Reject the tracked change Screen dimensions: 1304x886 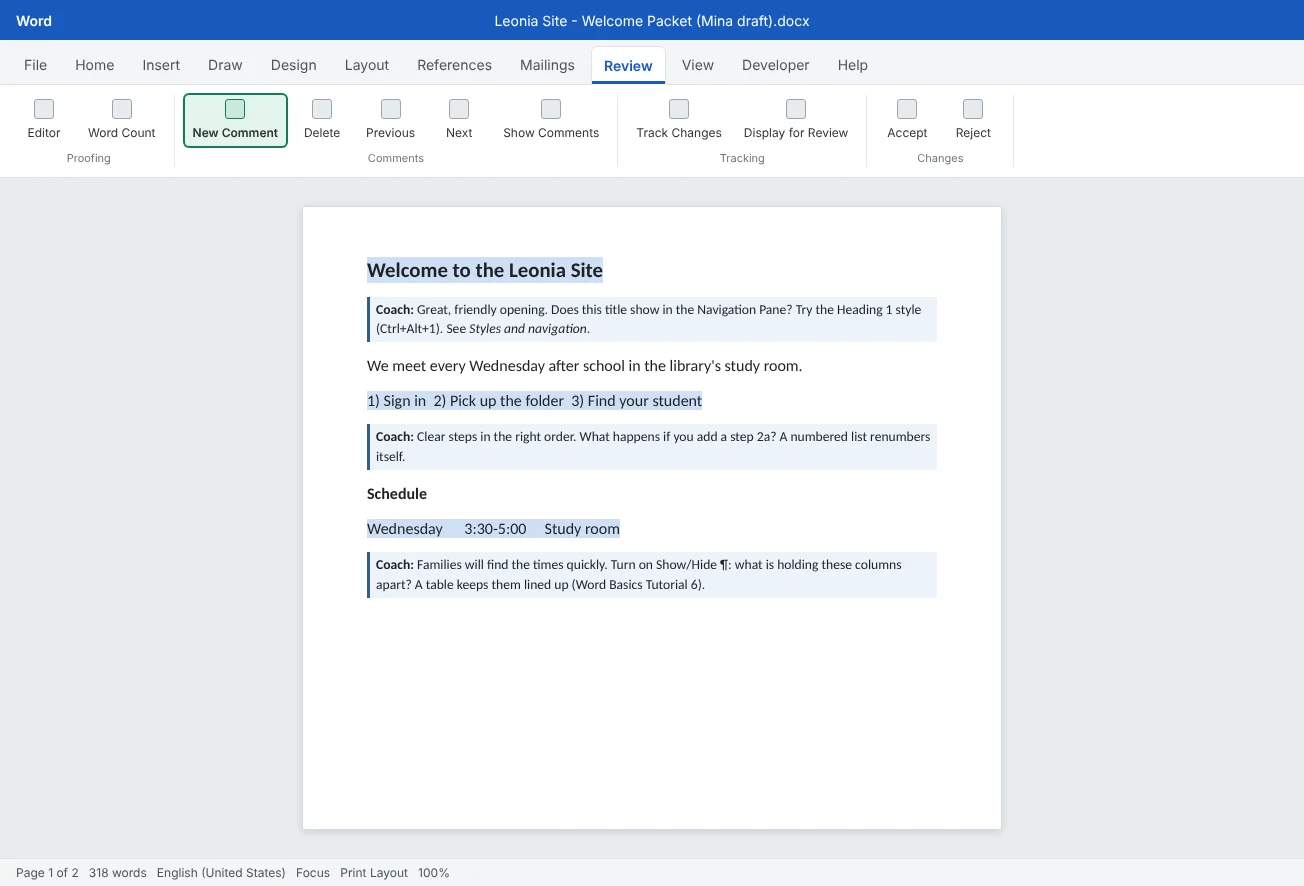973,120
